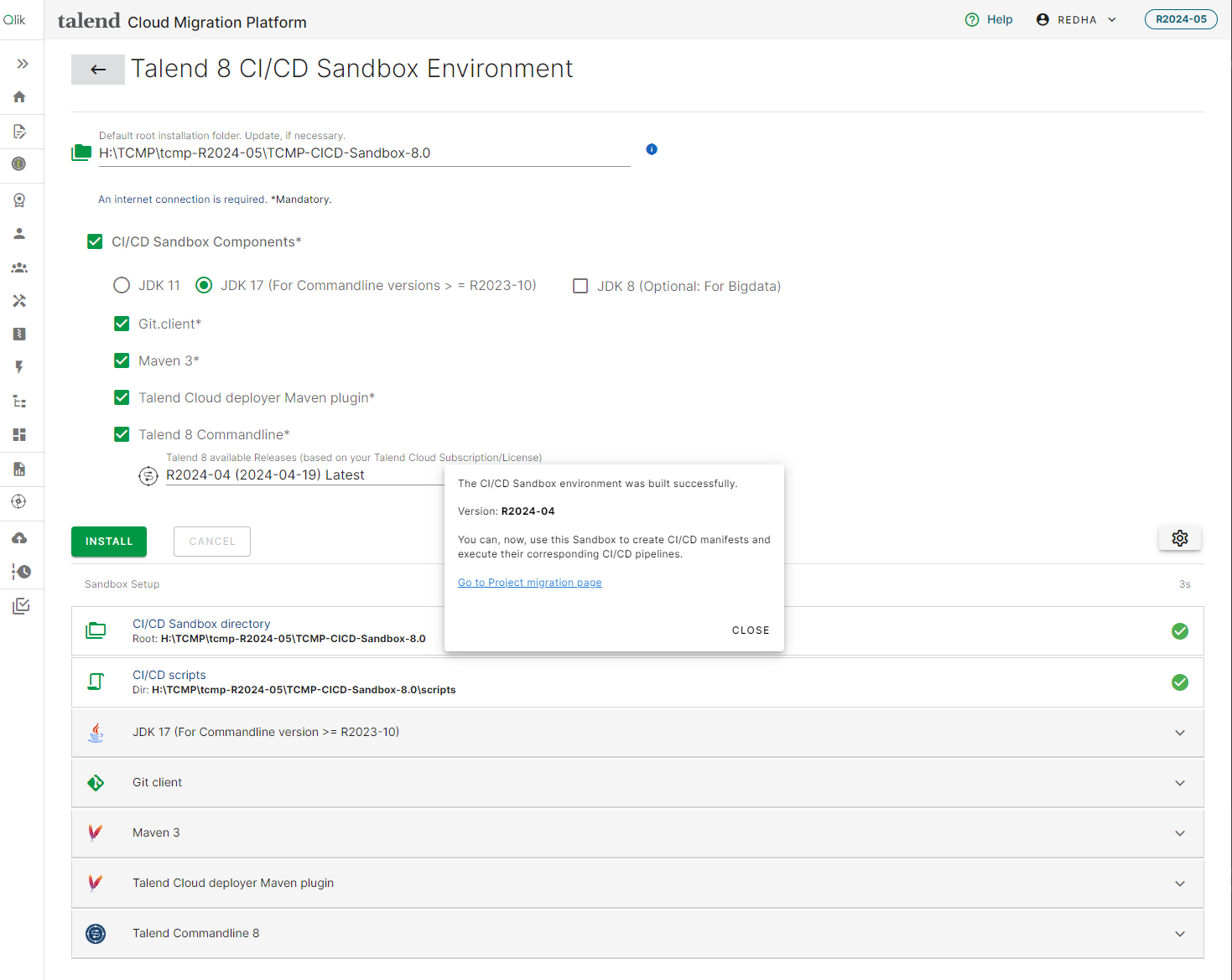Click the CI/CD scripts row
Image resolution: width=1232 pixels, height=980 pixels.
tap(637, 682)
